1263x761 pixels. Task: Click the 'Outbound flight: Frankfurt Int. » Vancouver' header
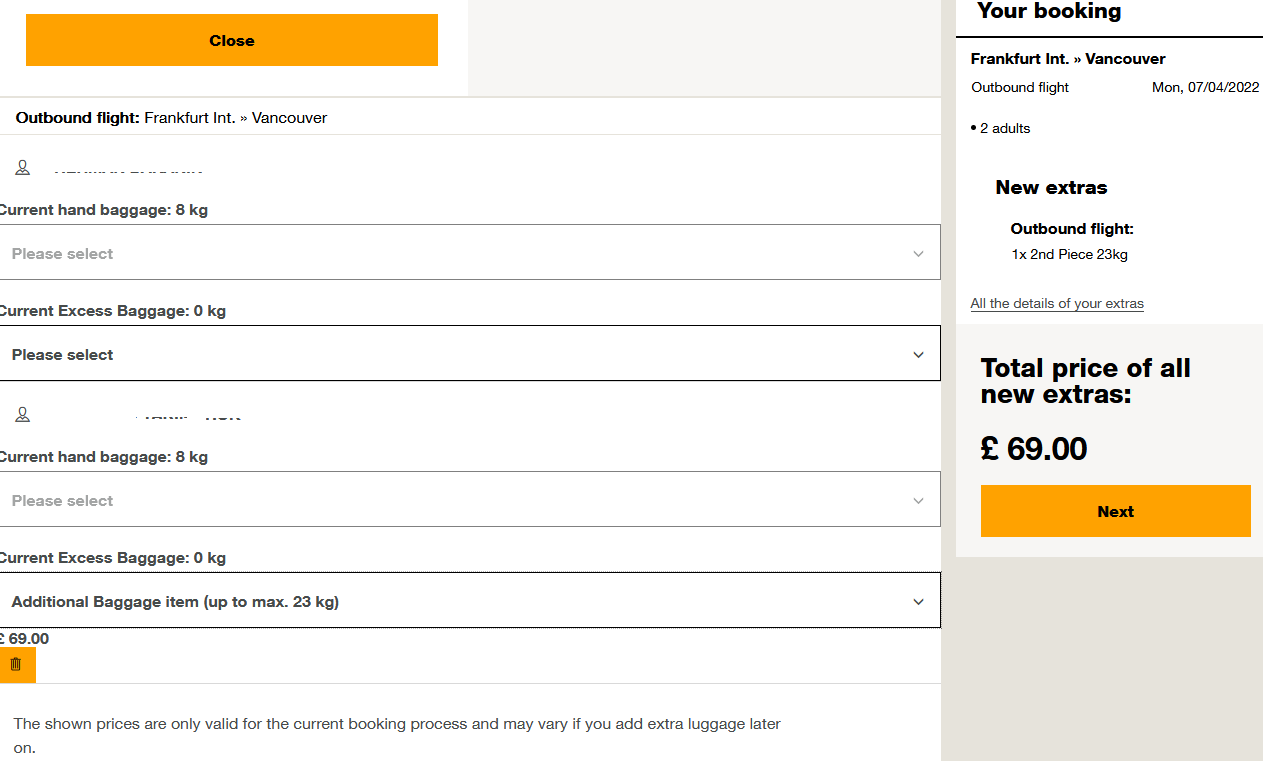click(x=171, y=118)
